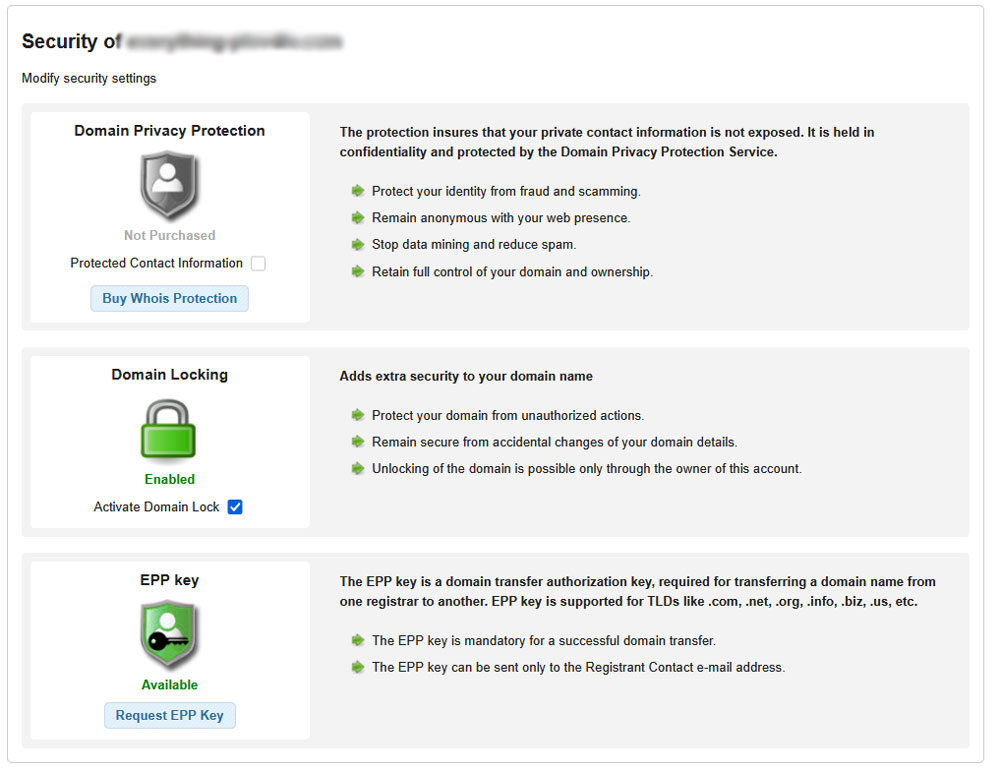Click the 'Enabled' status under the padlock

pos(169,479)
